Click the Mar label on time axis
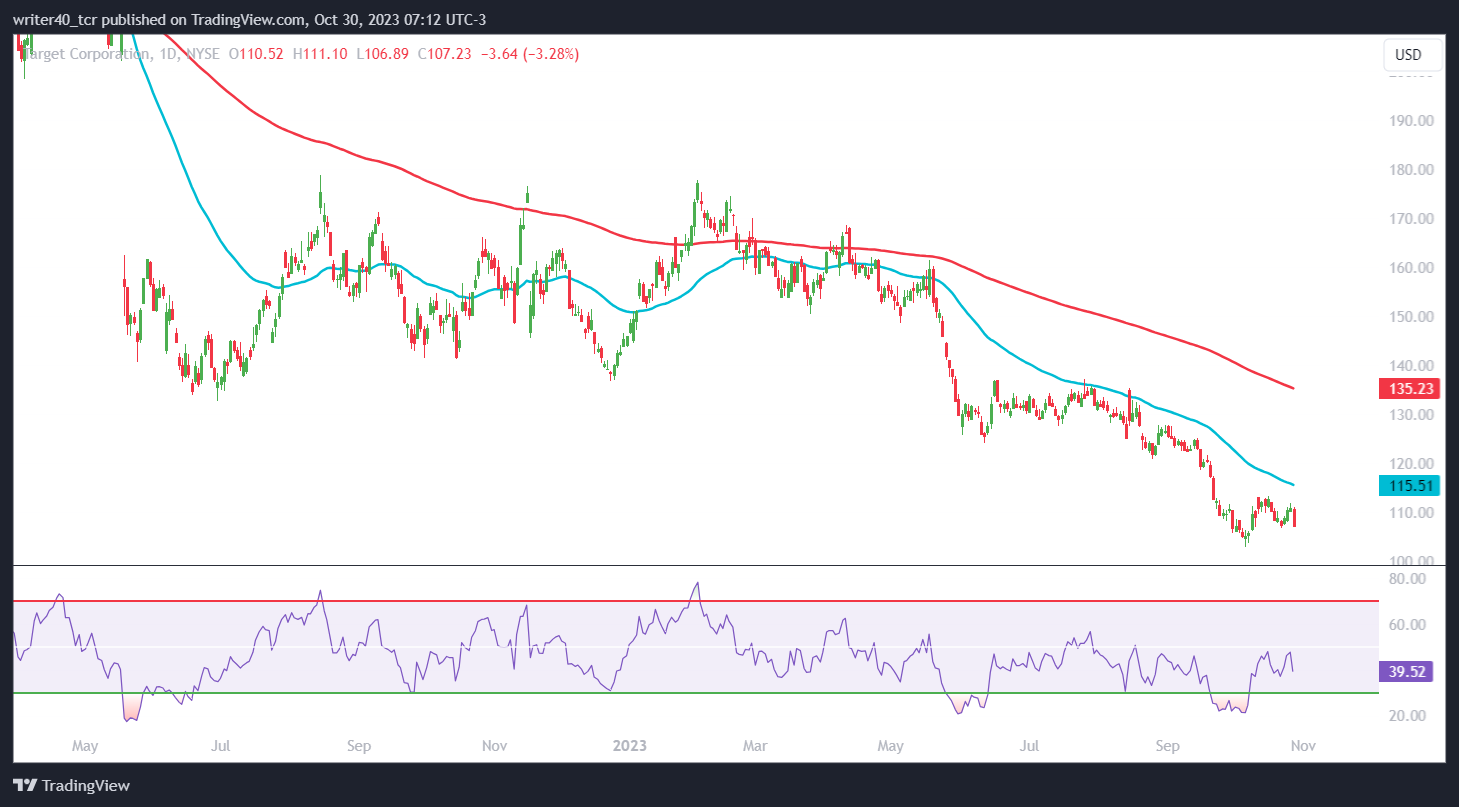This screenshot has height=807, width=1459. coord(756,746)
